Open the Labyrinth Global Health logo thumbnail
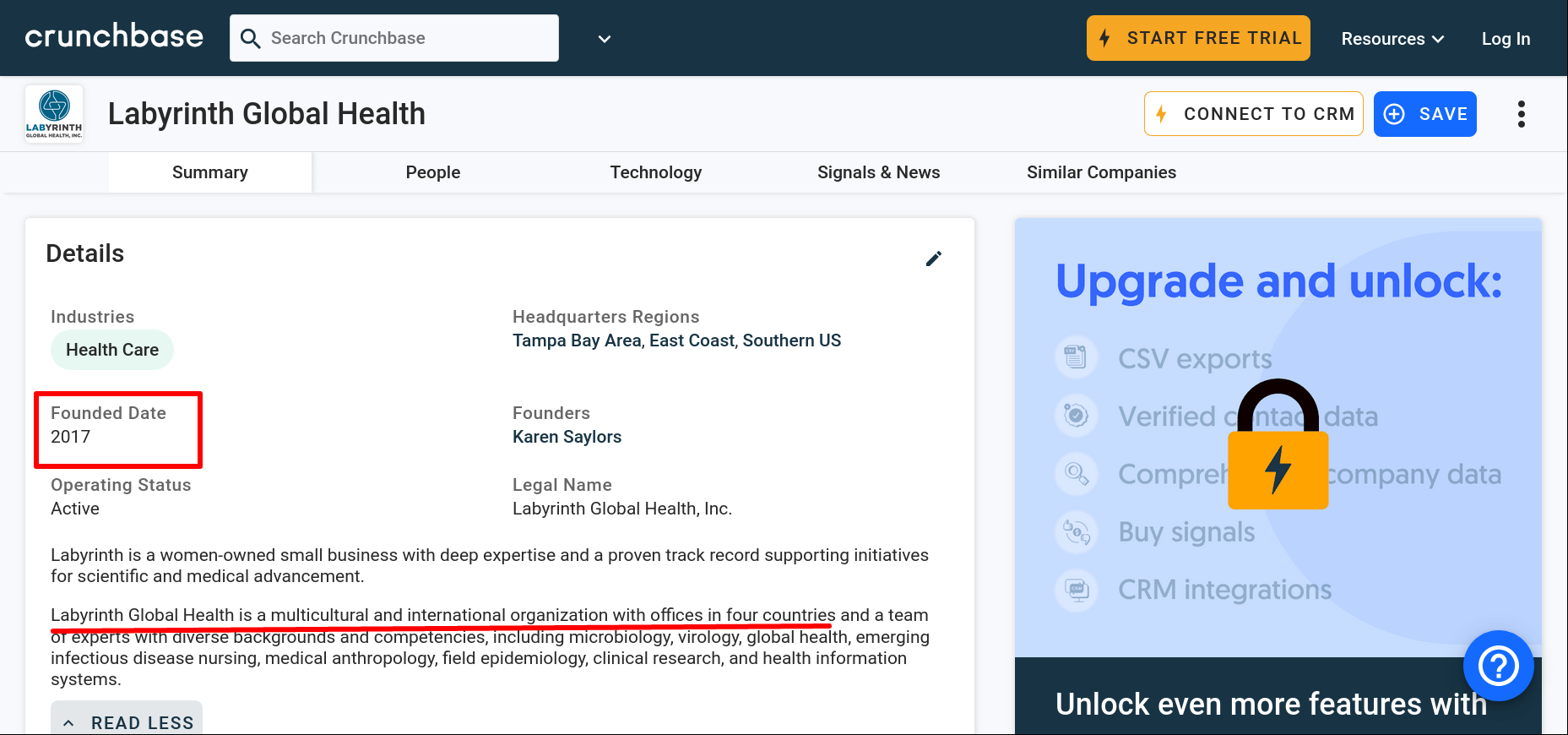 point(54,114)
